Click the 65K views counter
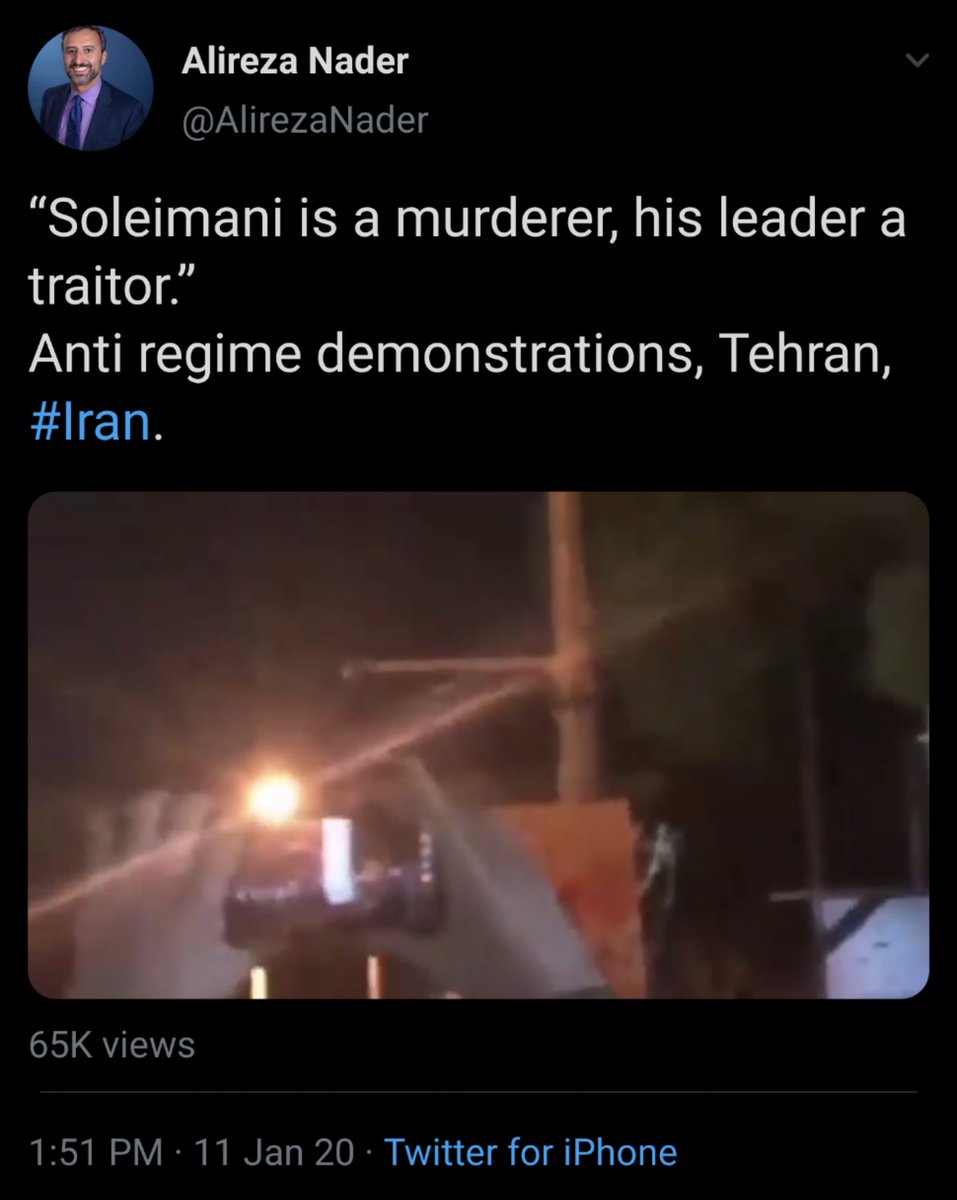Screen dimensions: 957x1200 (112, 1045)
